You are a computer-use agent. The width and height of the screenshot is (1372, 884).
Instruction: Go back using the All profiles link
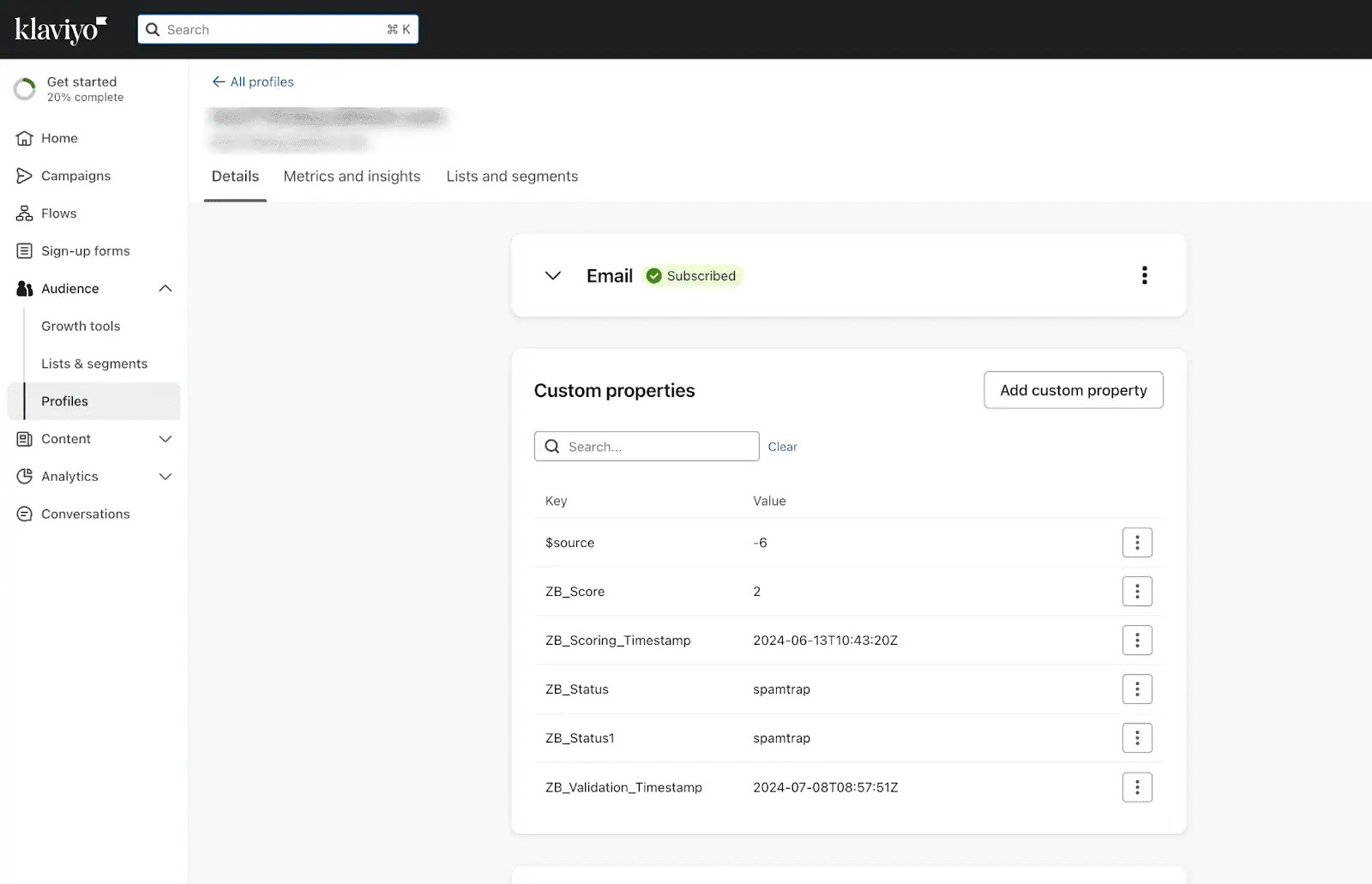click(252, 81)
